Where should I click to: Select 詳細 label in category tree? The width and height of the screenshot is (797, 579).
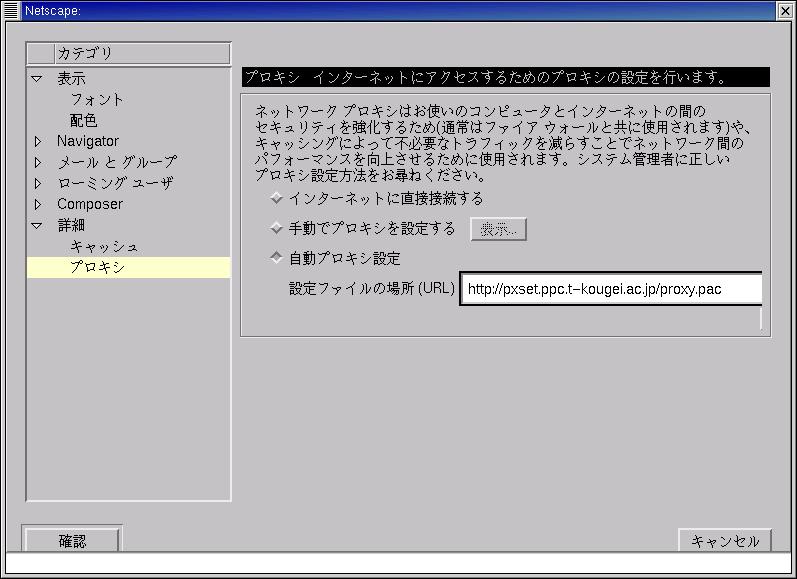click(71, 225)
